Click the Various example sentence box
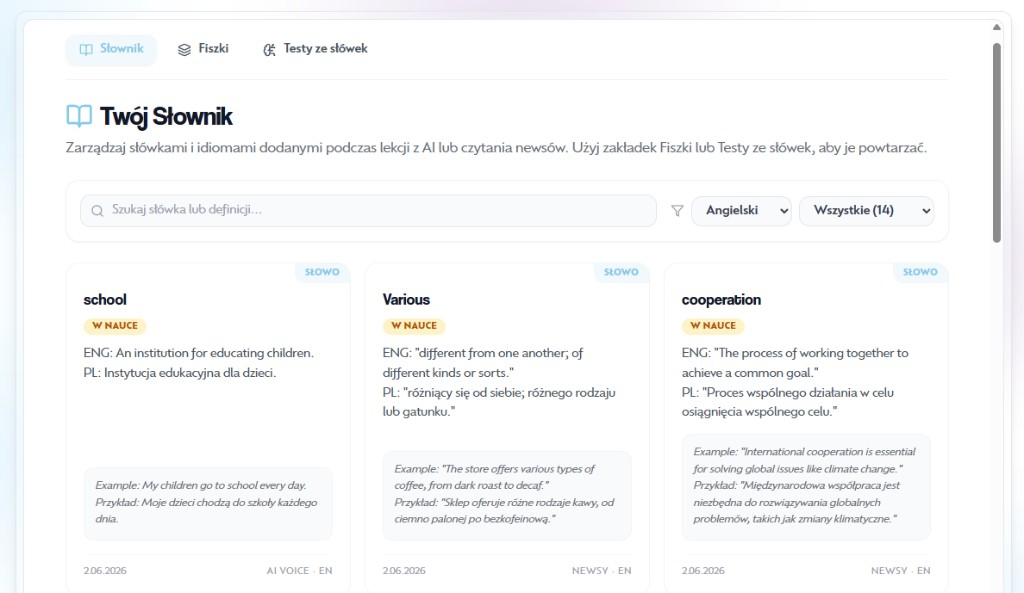 point(507,494)
